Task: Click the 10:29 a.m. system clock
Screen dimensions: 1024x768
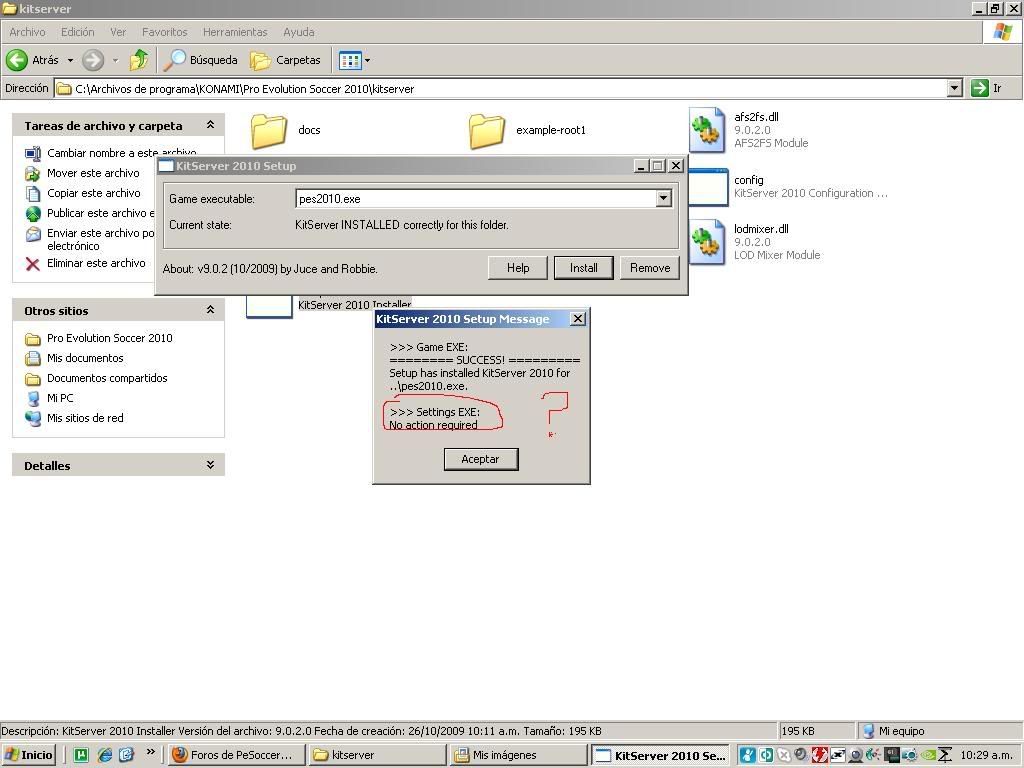Action: pyautogui.click(x=986, y=756)
